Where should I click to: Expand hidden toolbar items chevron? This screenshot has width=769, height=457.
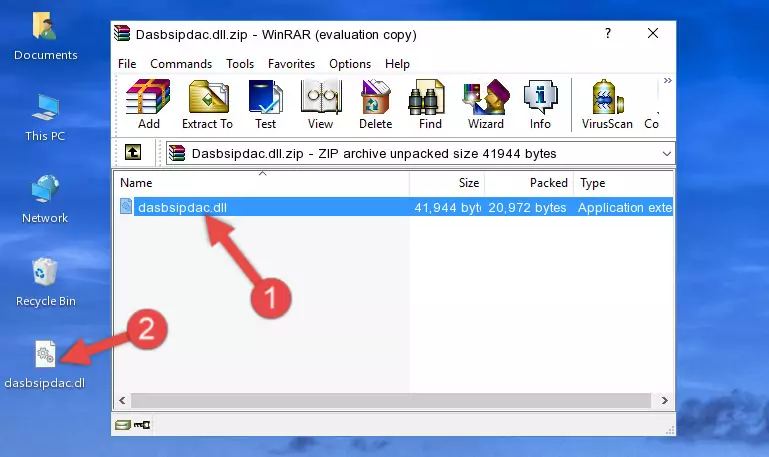coord(667,80)
